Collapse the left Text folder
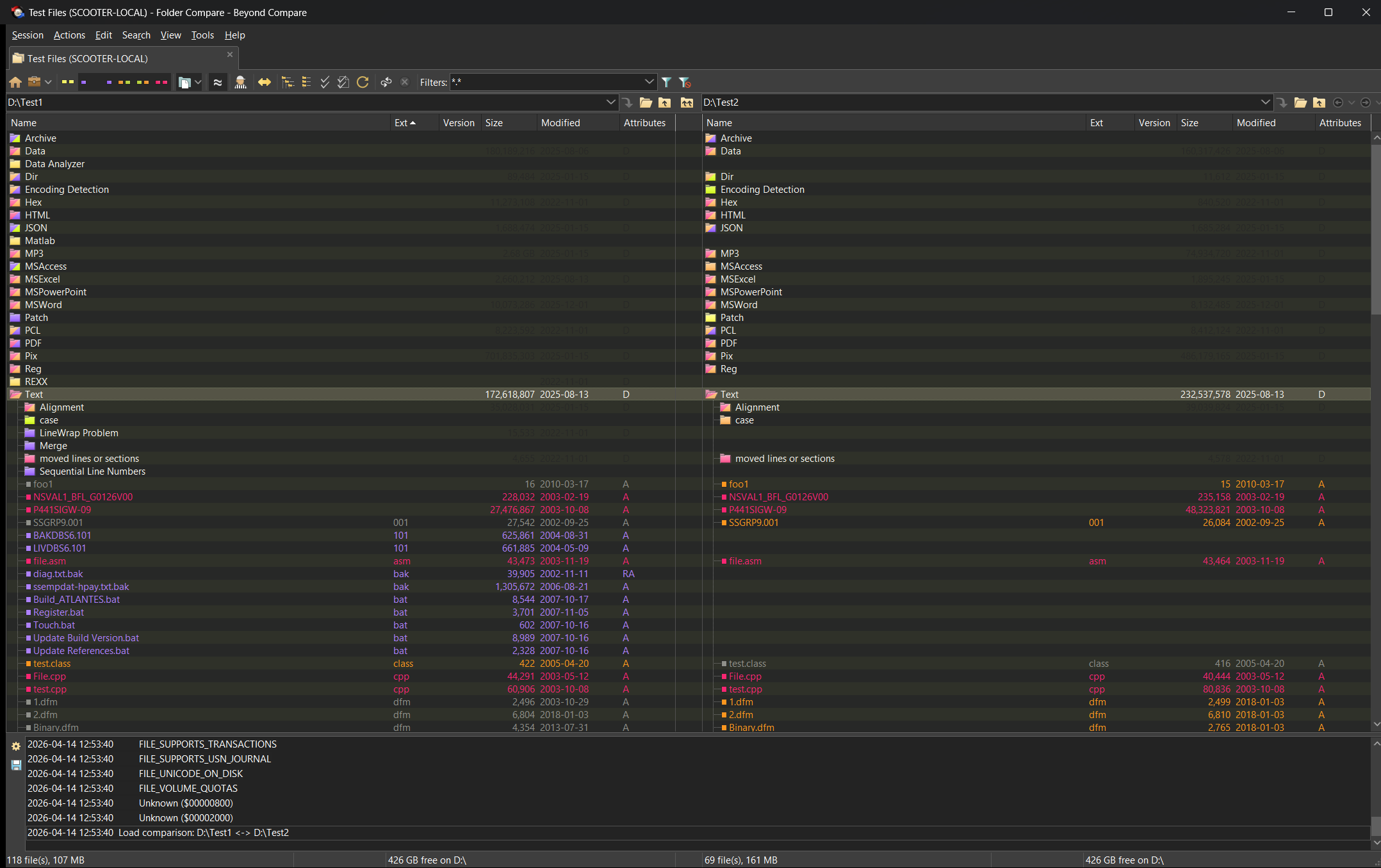The image size is (1381, 868). [16, 395]
